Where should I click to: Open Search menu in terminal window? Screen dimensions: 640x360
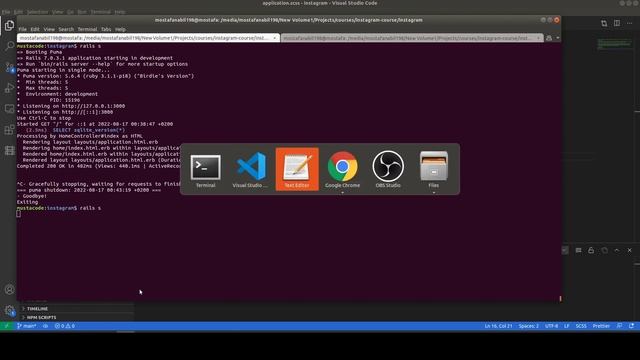(66, 29)
